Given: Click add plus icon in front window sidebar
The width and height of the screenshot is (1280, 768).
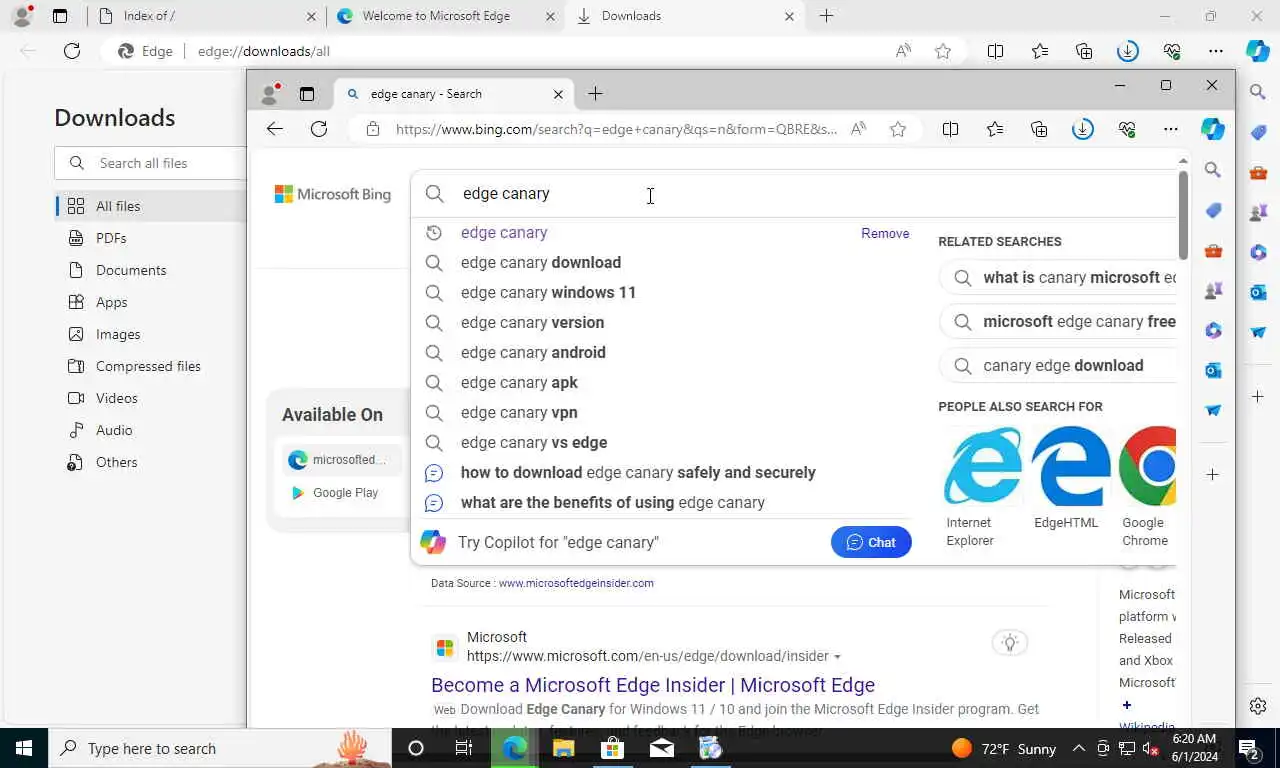Looking at the screenshot, I should click(x=1212, y=474).
